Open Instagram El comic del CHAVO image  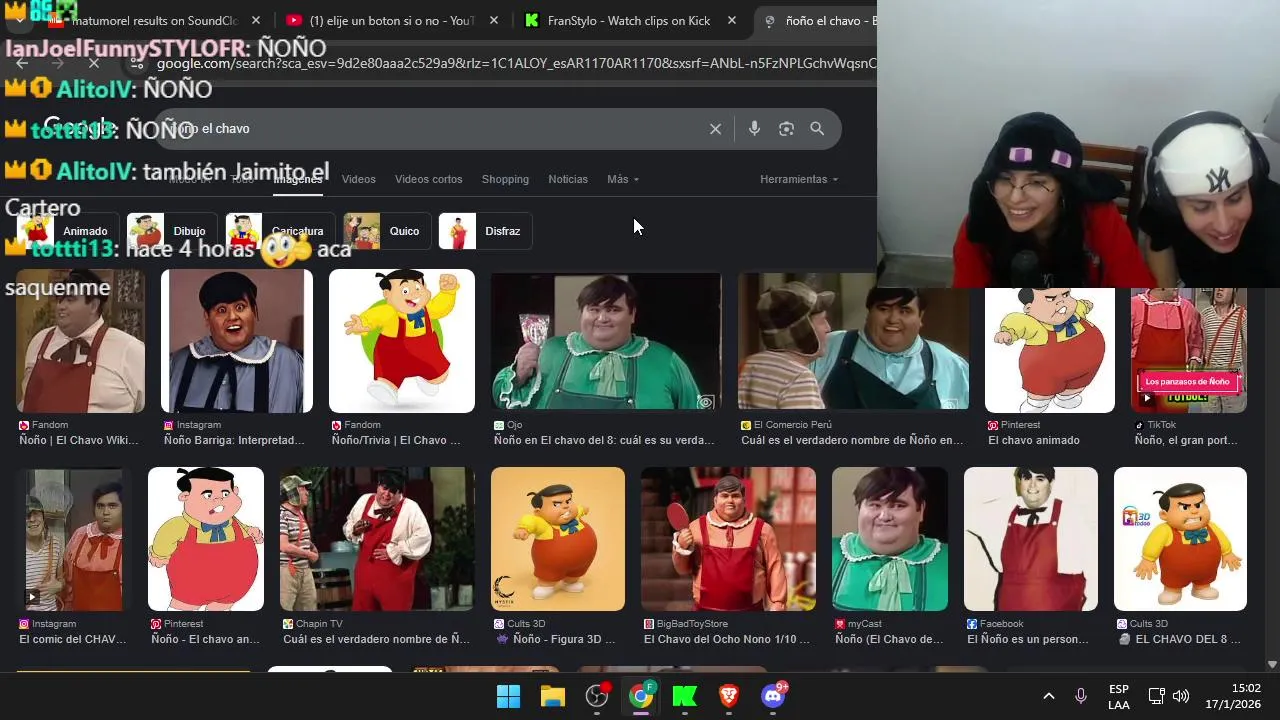(74, 539)
